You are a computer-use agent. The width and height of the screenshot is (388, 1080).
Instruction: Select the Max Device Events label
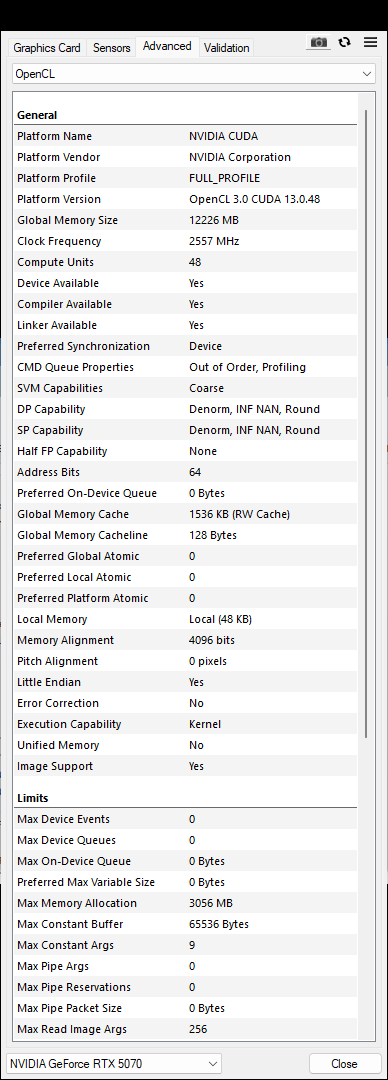tap(63, 820)
